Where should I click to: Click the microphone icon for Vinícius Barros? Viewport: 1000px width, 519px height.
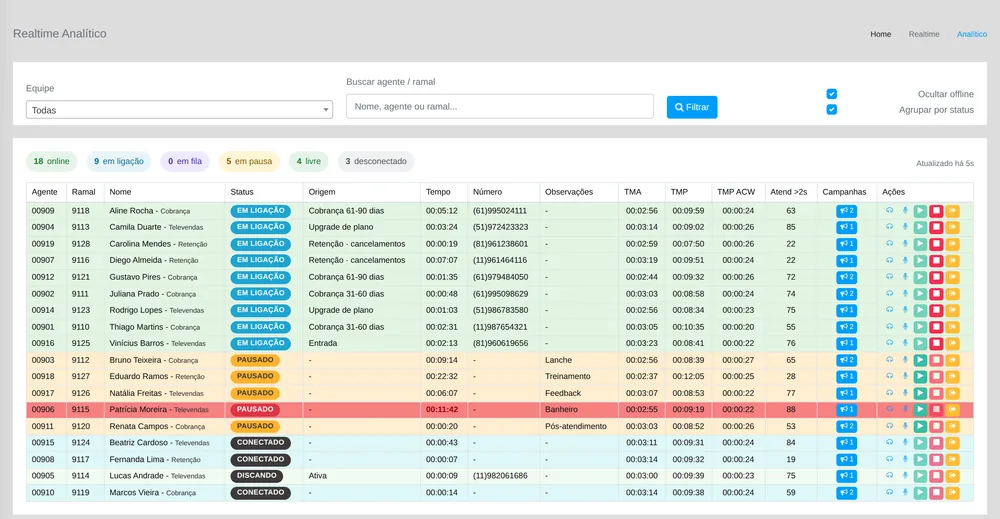click(x=904, y=343)
